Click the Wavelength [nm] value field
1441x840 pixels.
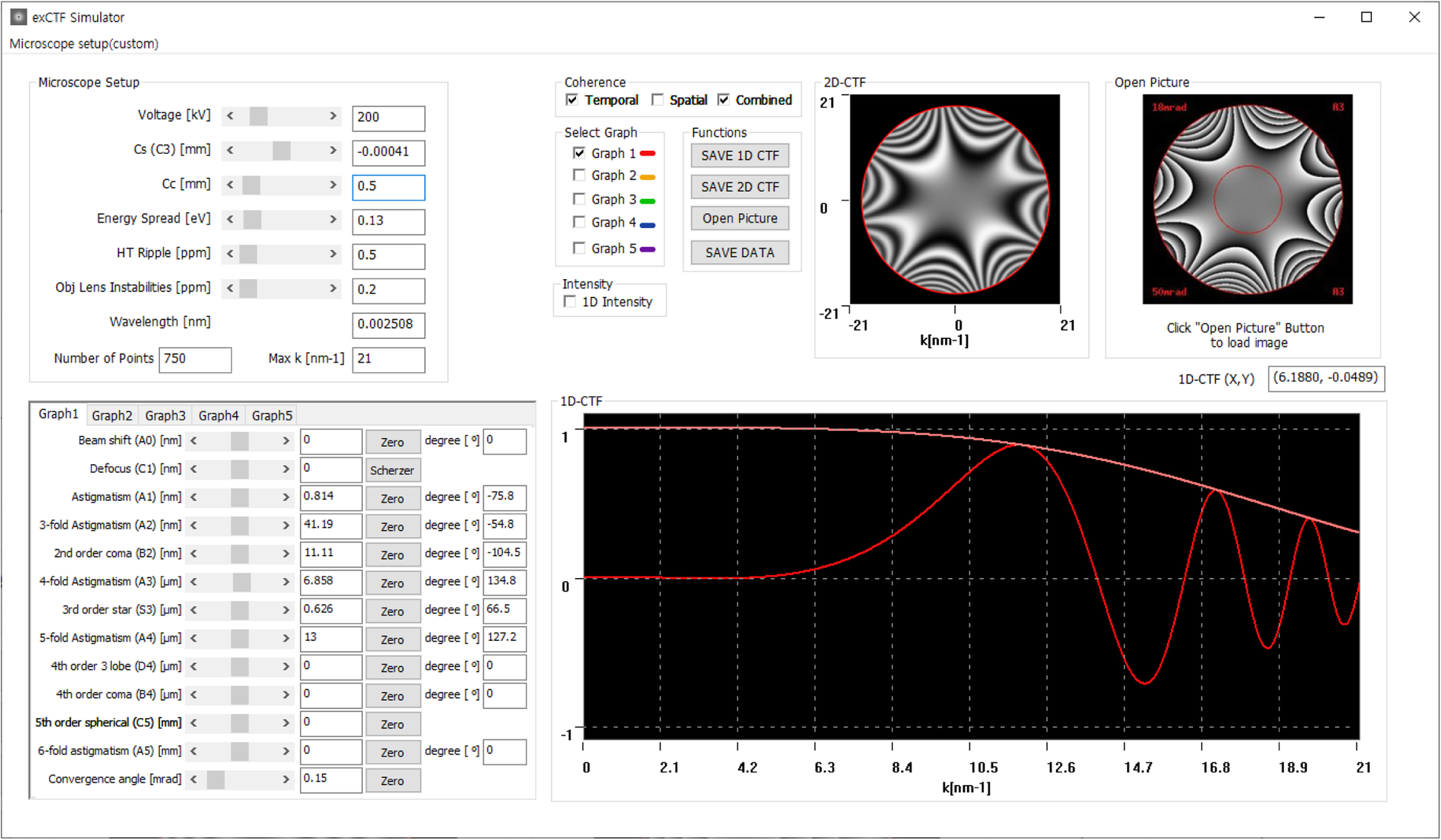(389, 325)
